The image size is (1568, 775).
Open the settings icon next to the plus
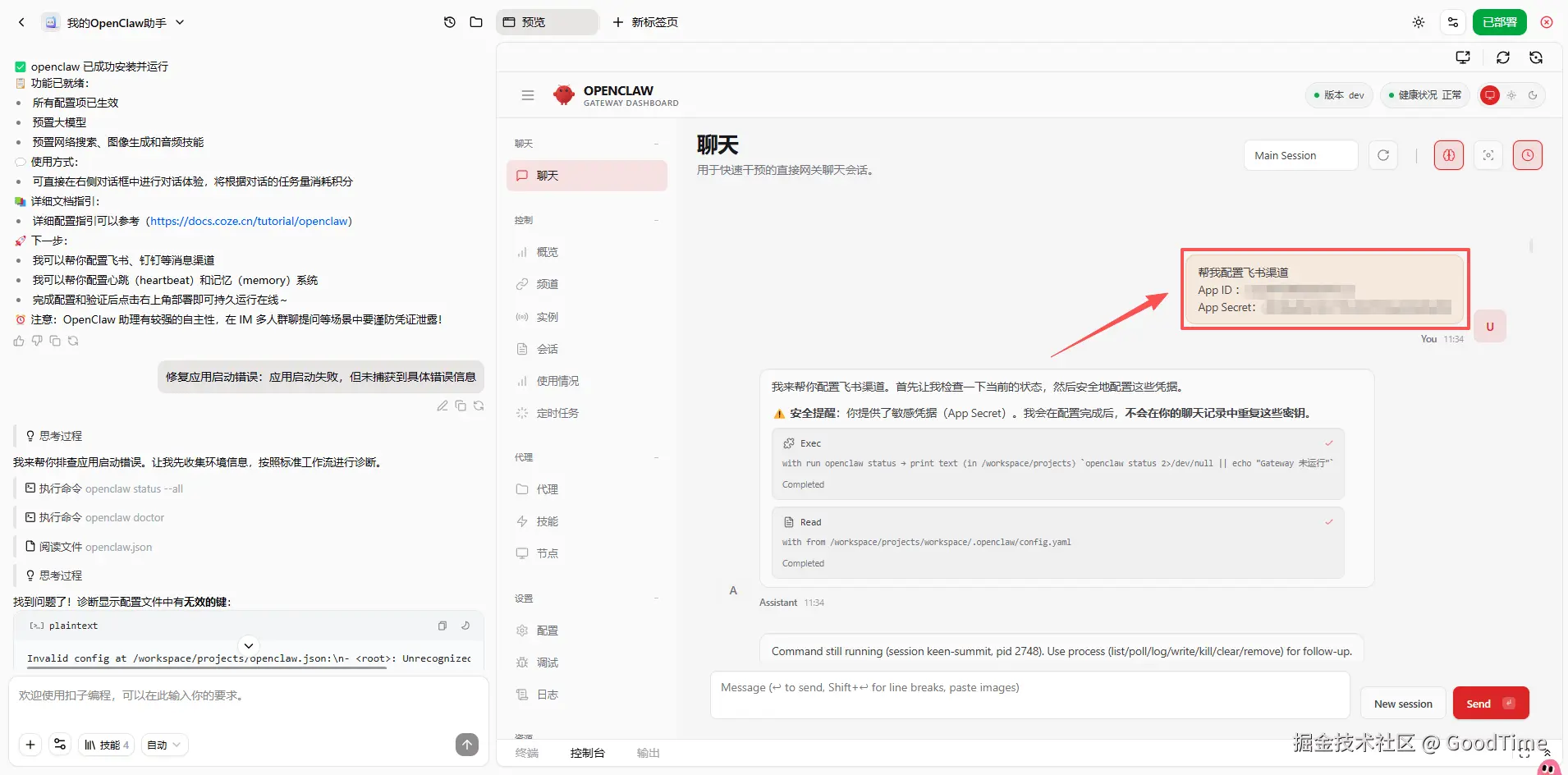[60, 745]
